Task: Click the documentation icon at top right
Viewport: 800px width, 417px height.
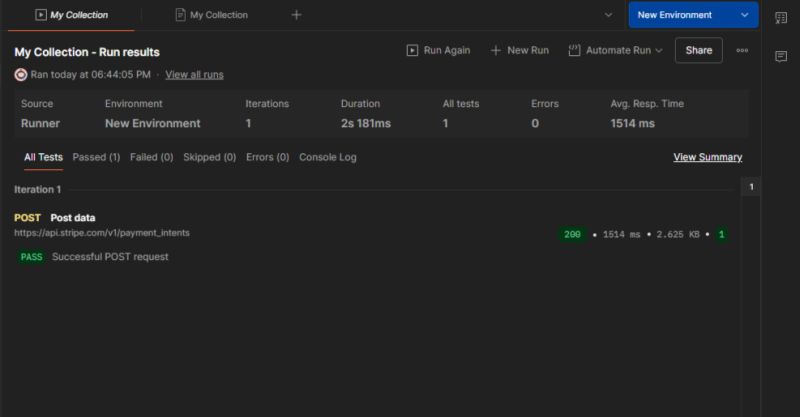Action: (781, 18)
